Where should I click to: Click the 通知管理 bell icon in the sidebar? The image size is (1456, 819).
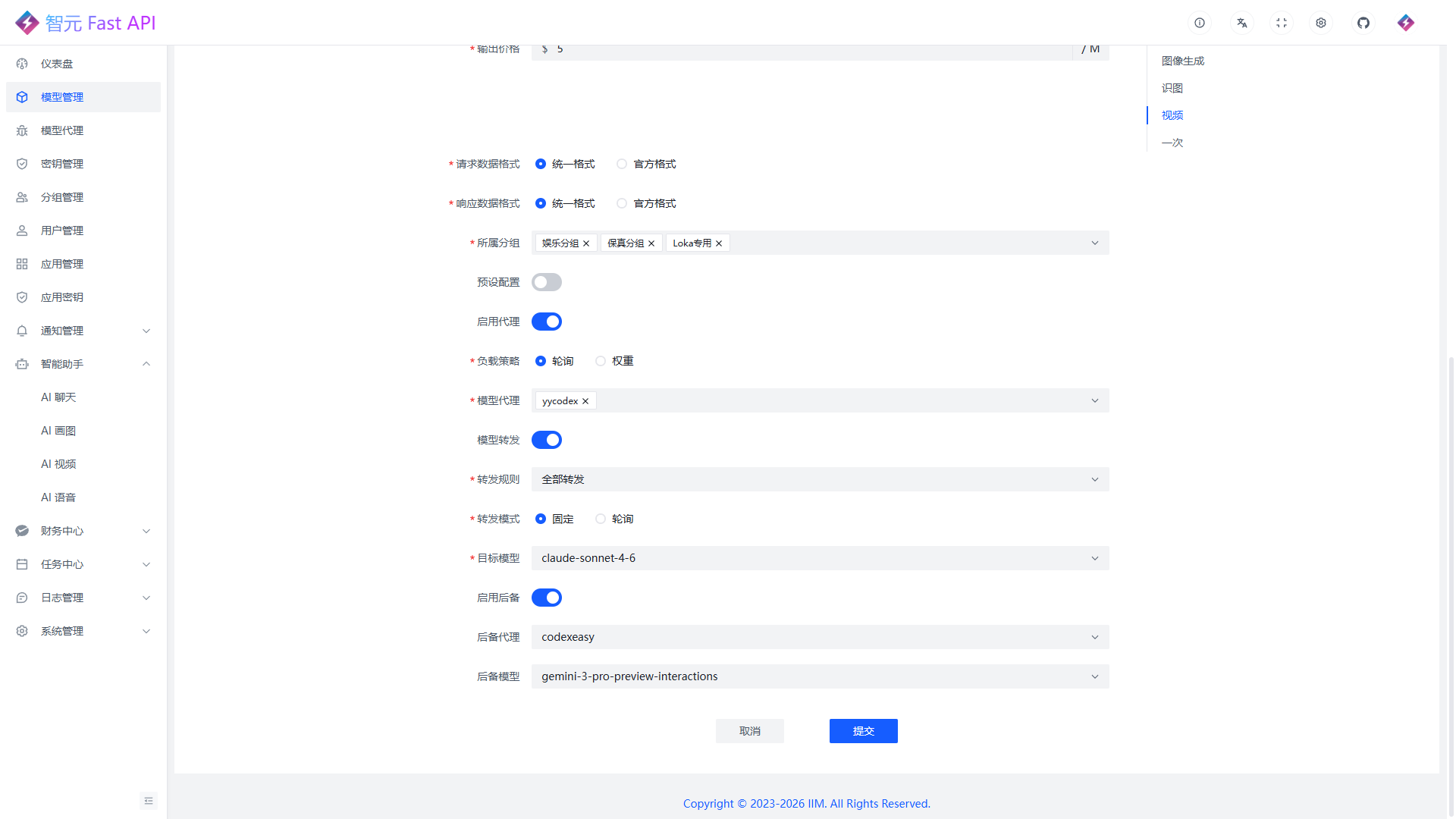(21, 331)
